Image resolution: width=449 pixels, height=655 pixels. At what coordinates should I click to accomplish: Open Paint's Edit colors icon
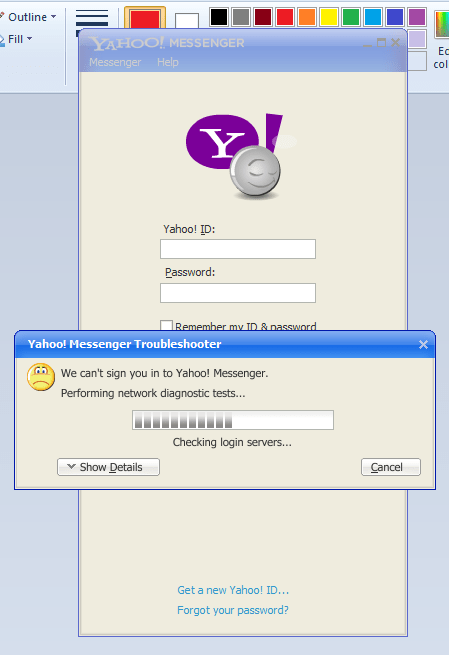(x=441, y=25)
